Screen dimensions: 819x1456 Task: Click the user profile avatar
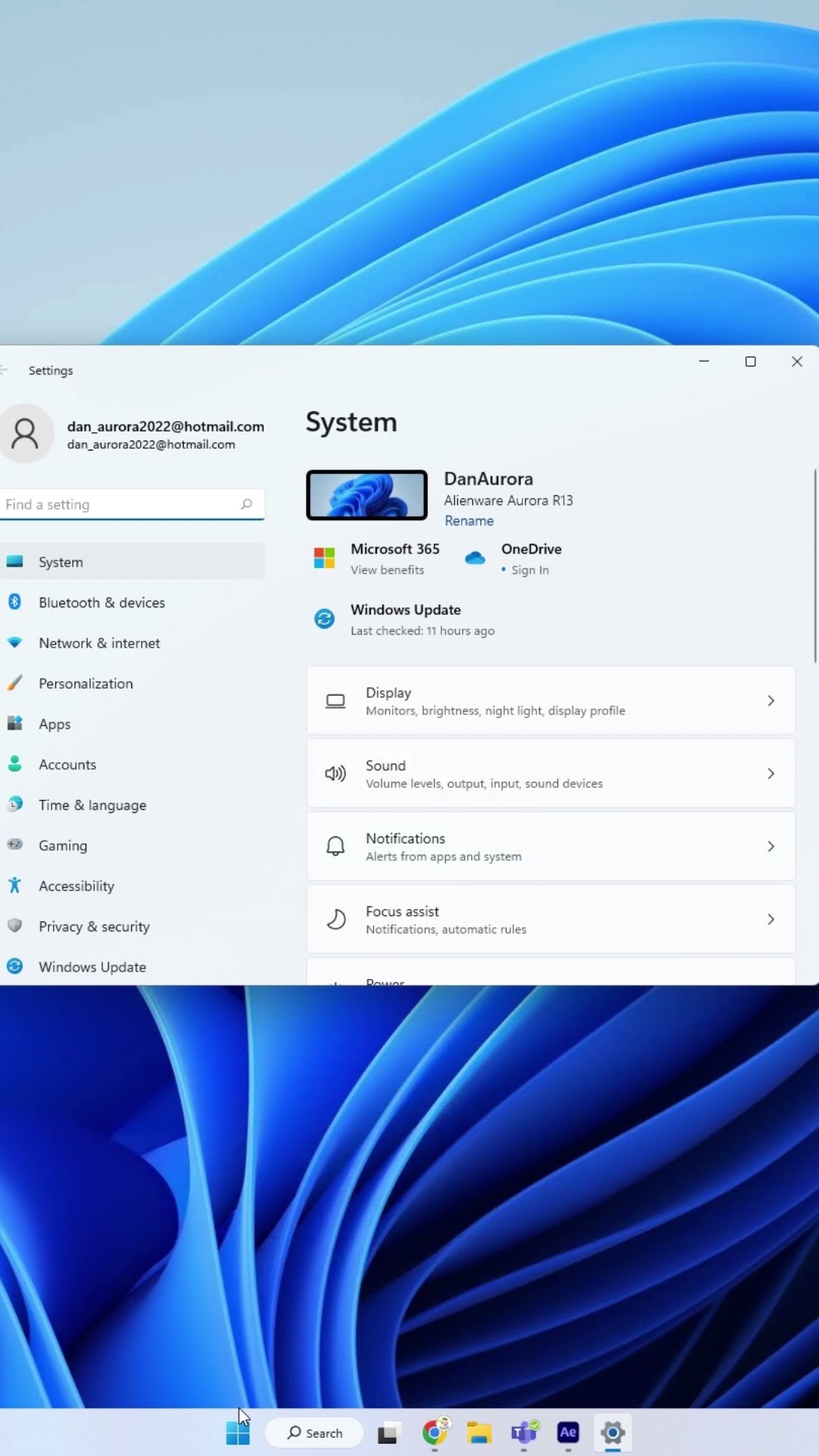point(25,434)
